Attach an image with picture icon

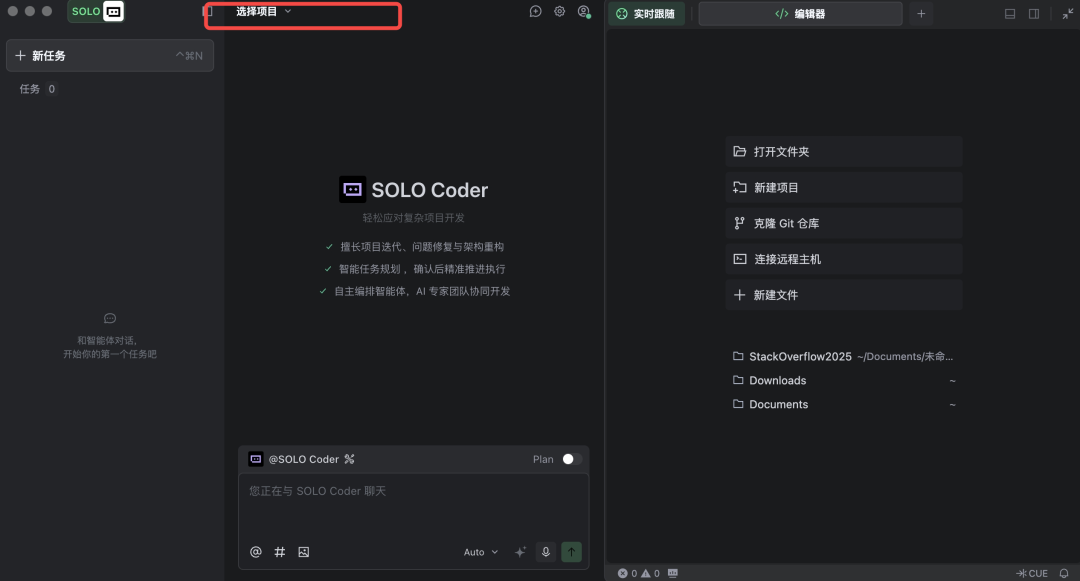click(304, 552)
